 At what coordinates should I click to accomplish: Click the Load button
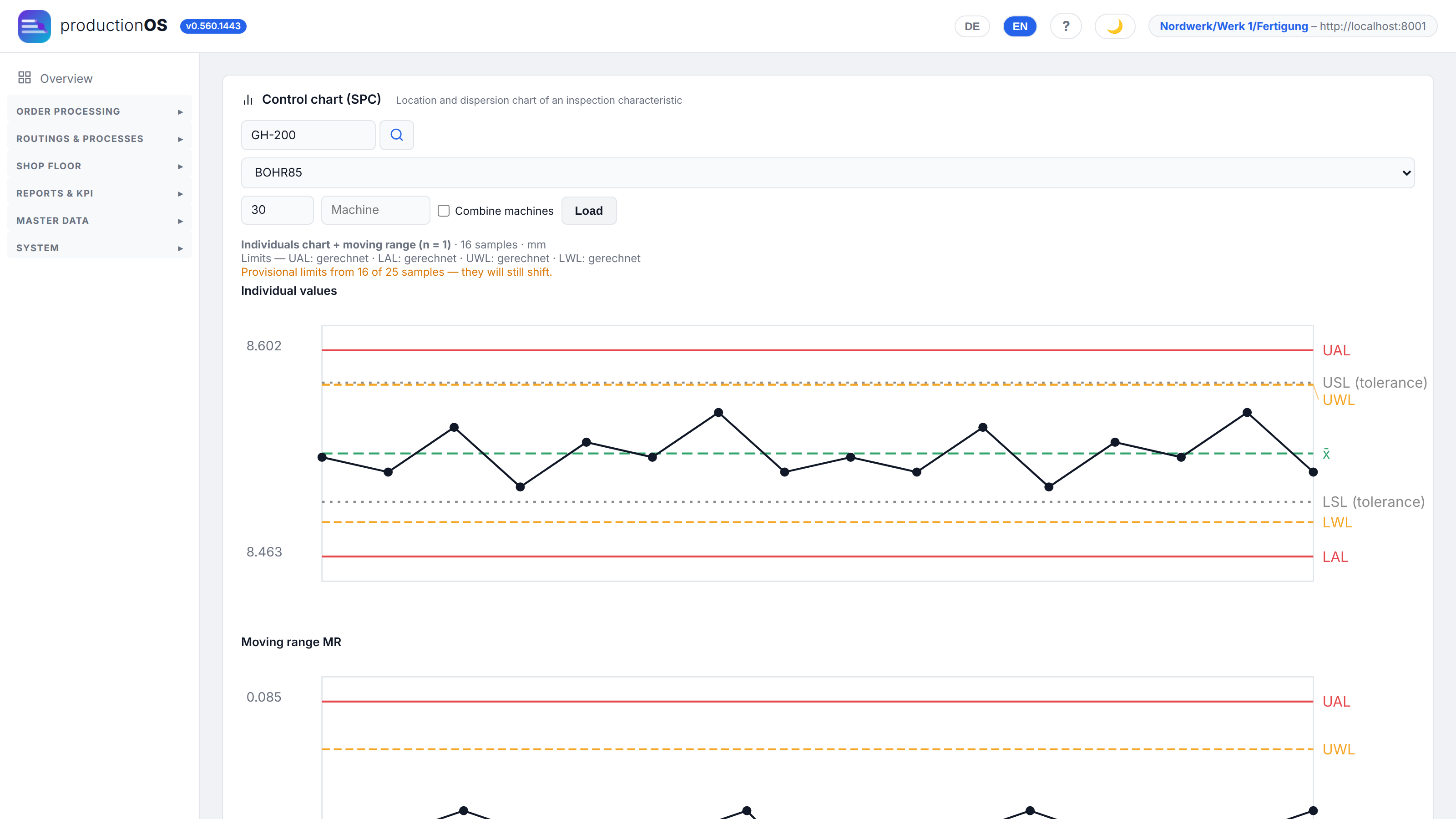tap(588, 211)
